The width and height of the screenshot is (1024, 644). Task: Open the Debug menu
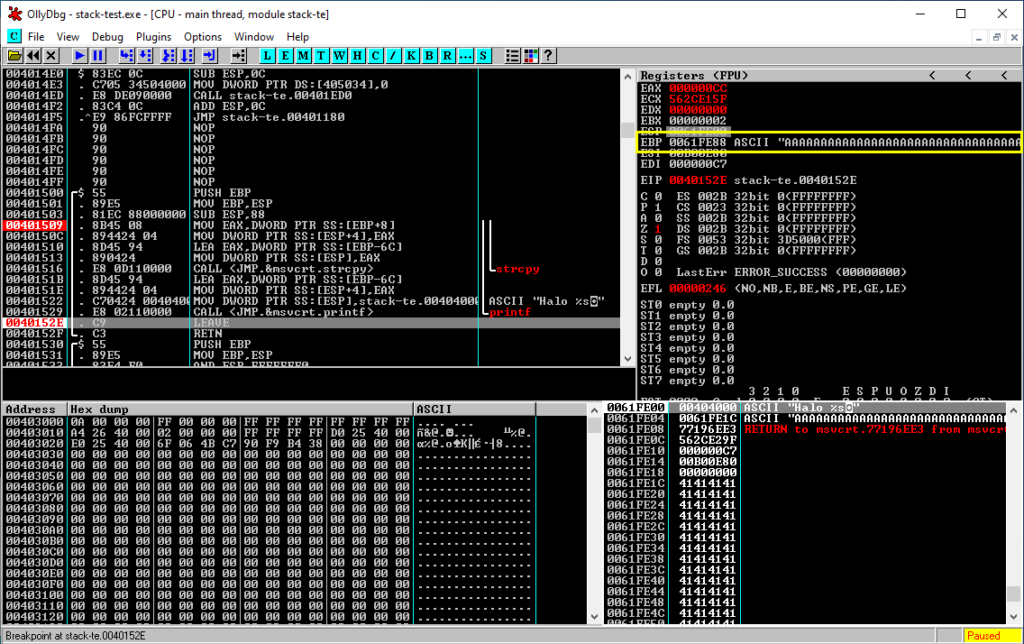pos(107,36)
